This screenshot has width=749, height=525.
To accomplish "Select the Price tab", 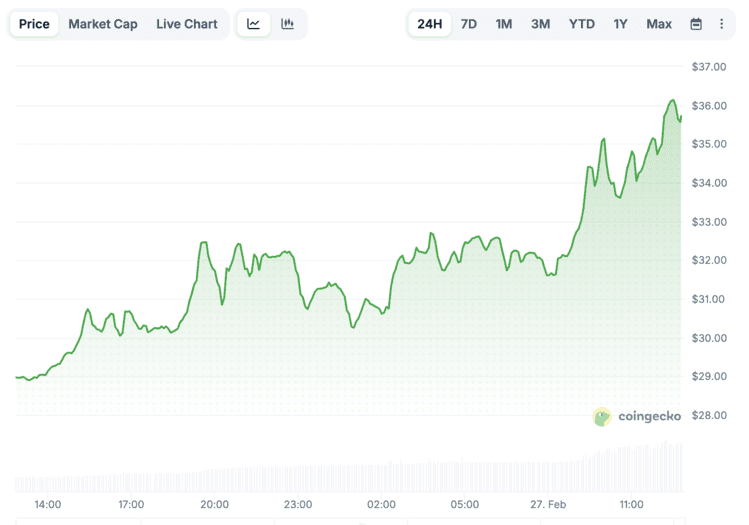I will pyautogui.click(x=34, y=24).
